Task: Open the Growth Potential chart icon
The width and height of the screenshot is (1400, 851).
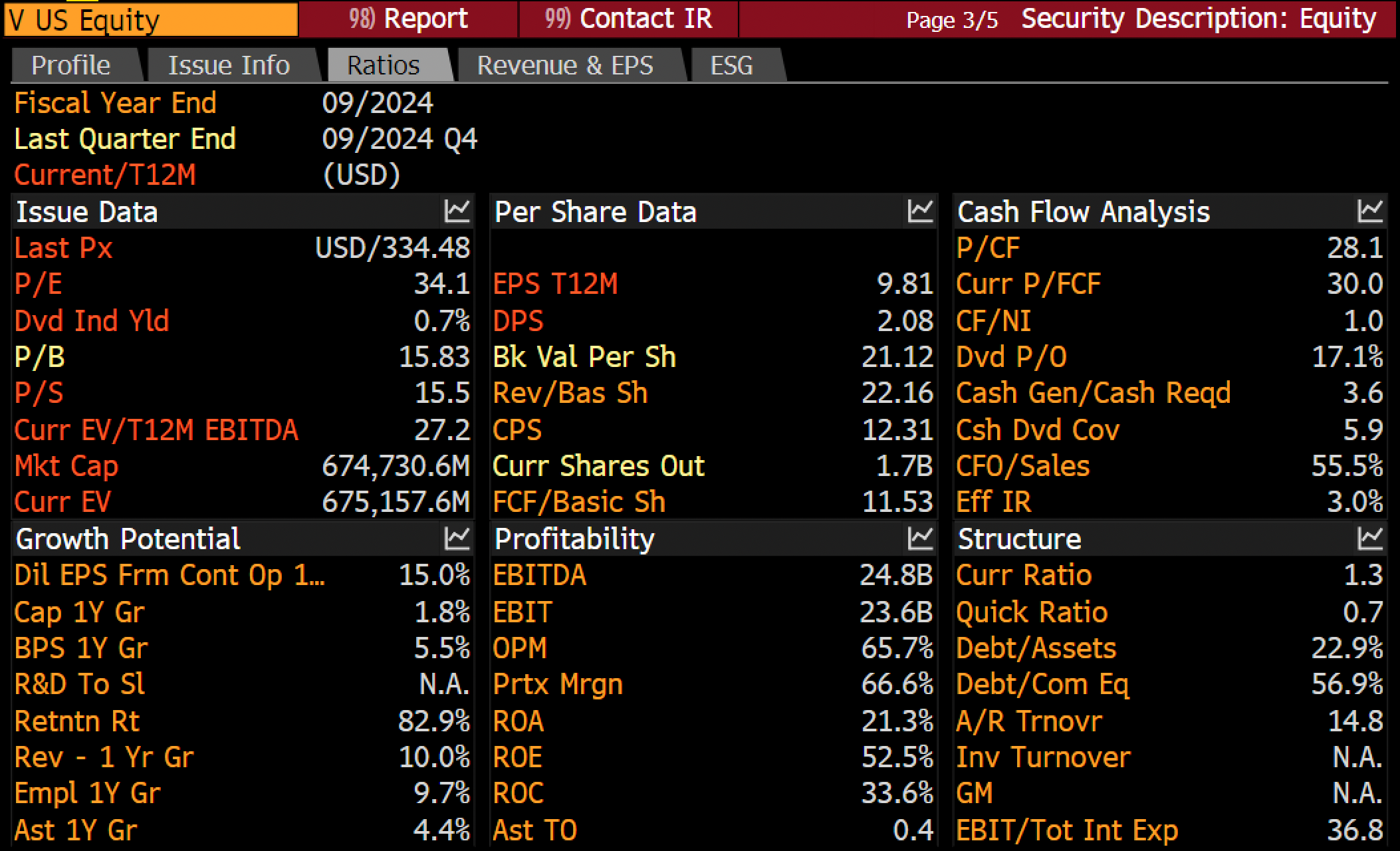Action: pyautogui.click(x=457, y=539)
